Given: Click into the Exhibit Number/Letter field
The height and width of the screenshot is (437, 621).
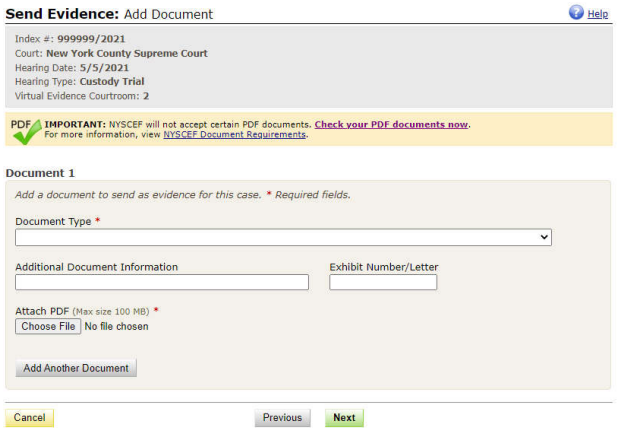Looking at the screenshot, I should click(383, 283).
